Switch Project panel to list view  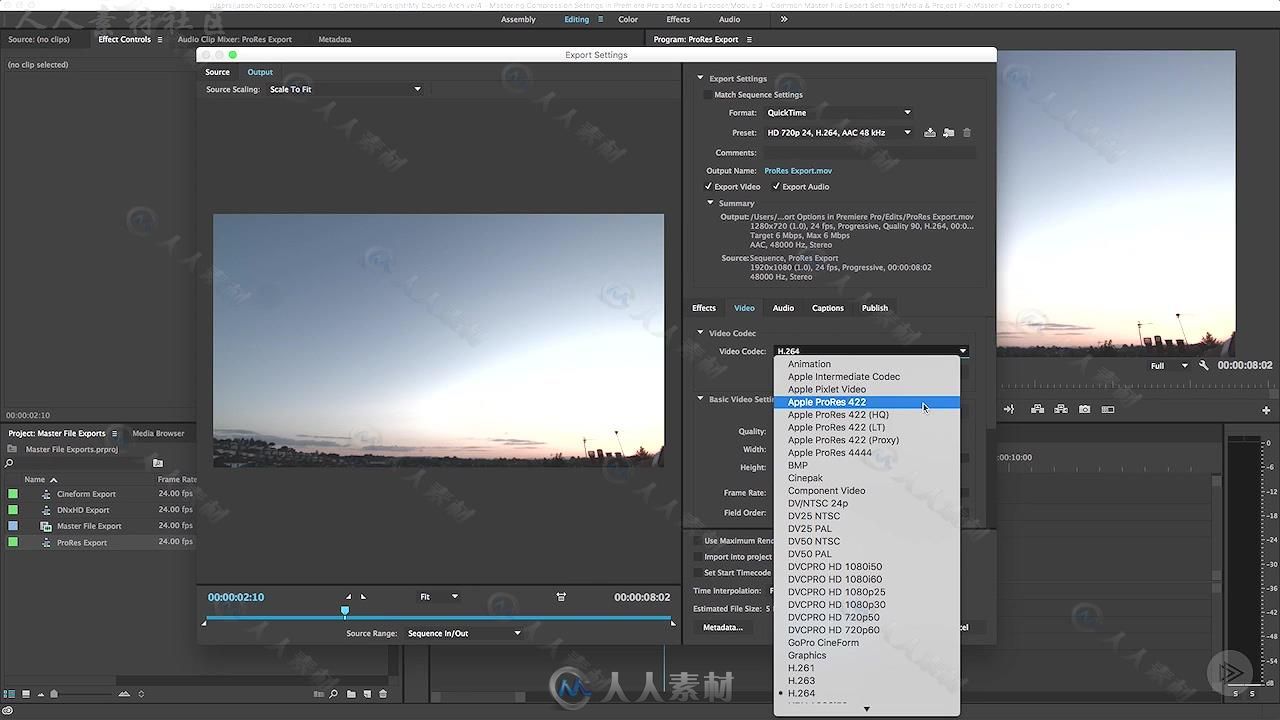tap(11, 694)
